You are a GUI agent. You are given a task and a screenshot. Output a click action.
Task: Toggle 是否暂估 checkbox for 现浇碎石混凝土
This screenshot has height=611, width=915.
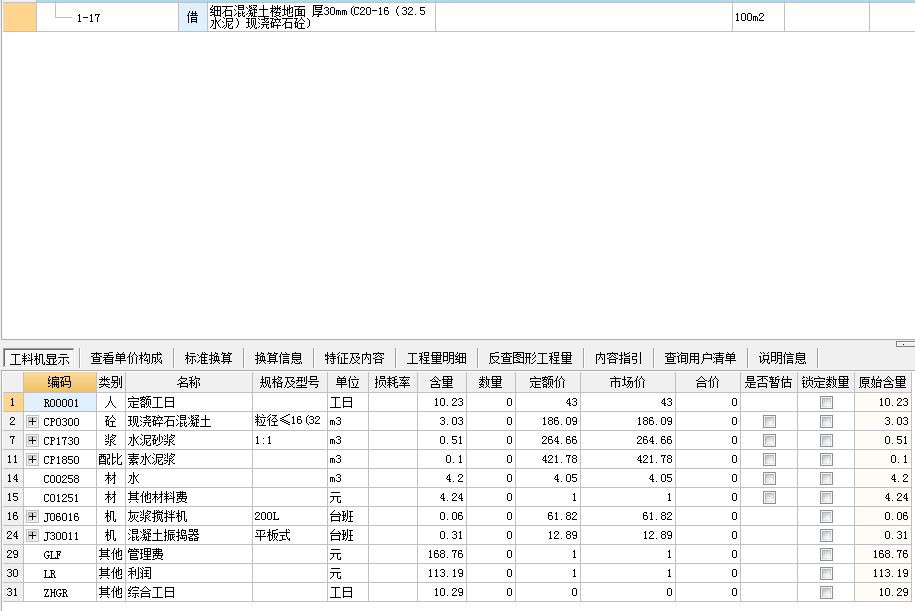[770, 421]
